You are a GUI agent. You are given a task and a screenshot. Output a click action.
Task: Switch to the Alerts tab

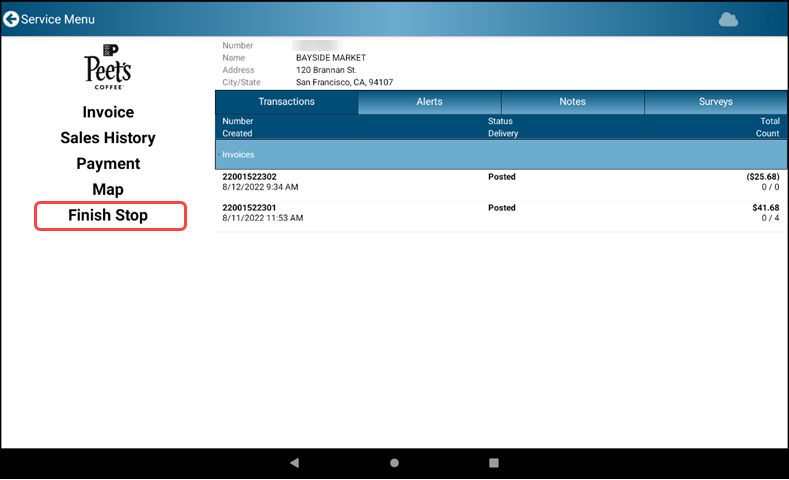pos(429,102)
